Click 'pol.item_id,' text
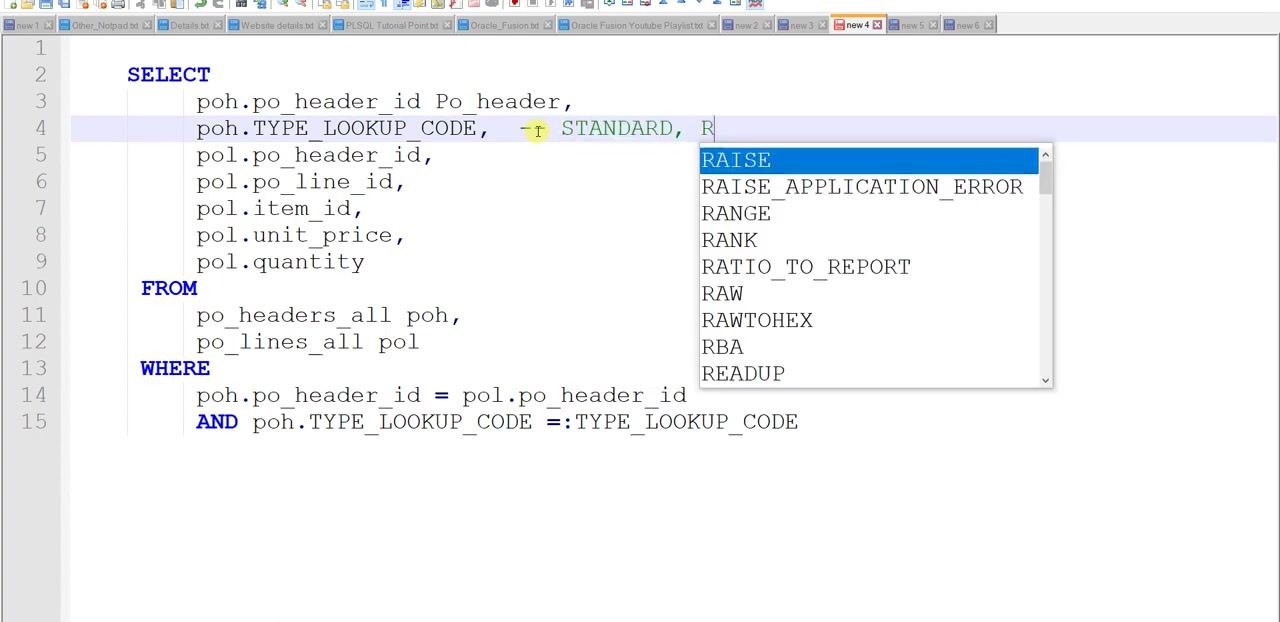The image size is (1280, 622). click(x=279, y=208)
